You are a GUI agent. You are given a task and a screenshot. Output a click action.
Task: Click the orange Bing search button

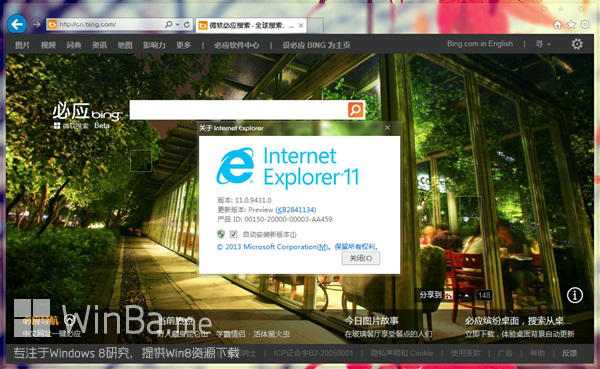pos(355,110)
